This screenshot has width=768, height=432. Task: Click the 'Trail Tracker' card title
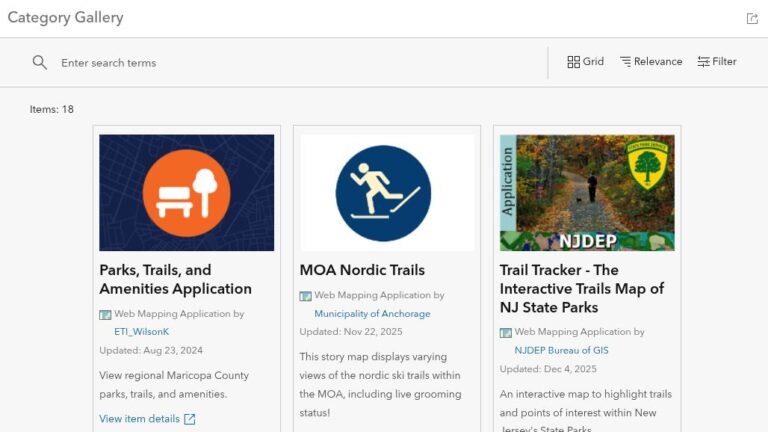coord(582,288)
